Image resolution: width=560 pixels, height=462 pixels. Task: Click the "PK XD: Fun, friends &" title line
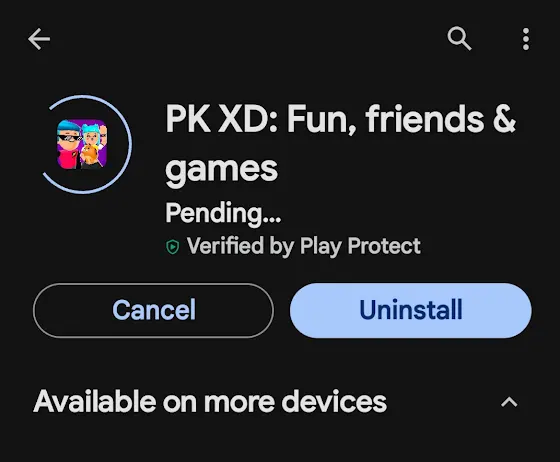pyautogui.click(x=340, y=119)
